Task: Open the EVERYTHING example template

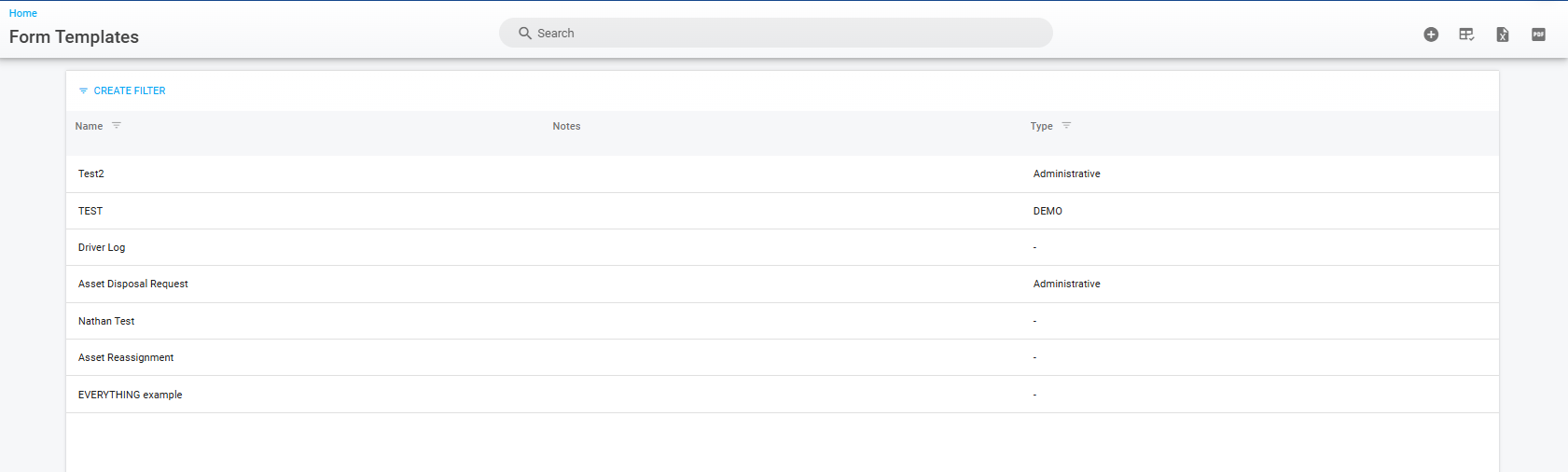Action: click(131, 395)
